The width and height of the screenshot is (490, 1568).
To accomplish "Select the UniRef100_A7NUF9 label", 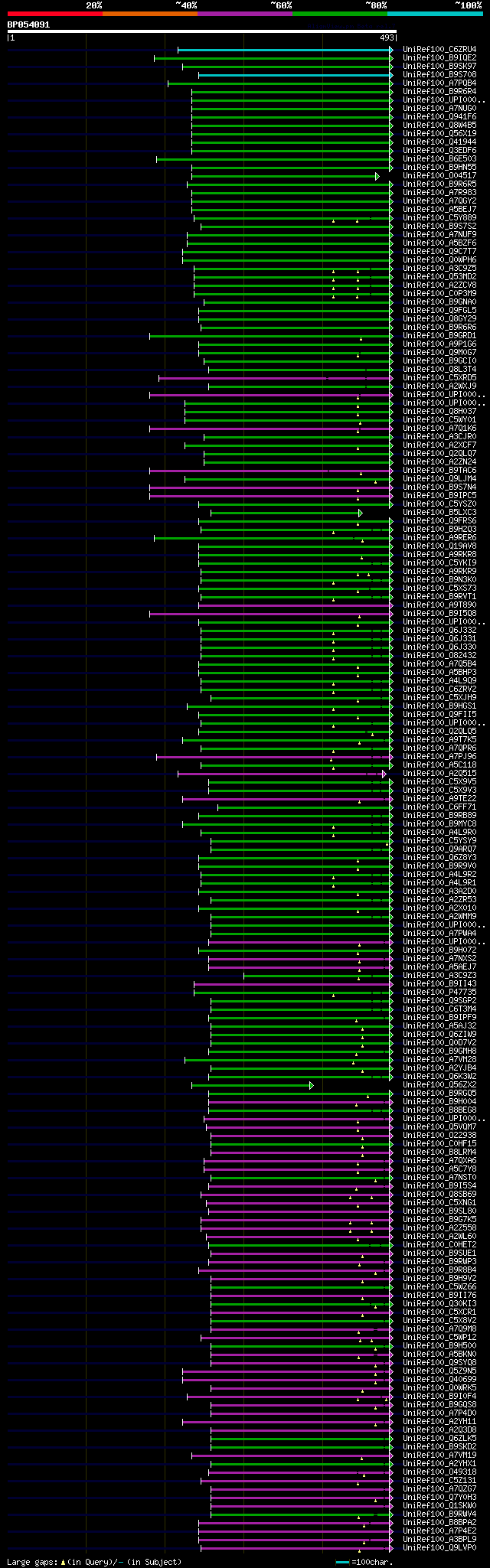I will click(439, 235).
